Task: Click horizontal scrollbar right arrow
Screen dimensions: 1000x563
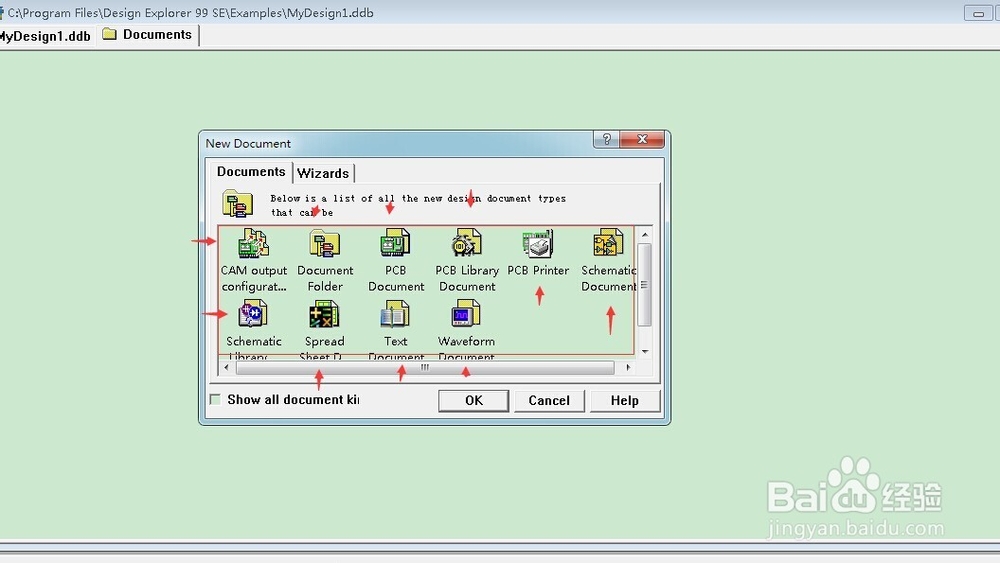Action: click(628, 368)
